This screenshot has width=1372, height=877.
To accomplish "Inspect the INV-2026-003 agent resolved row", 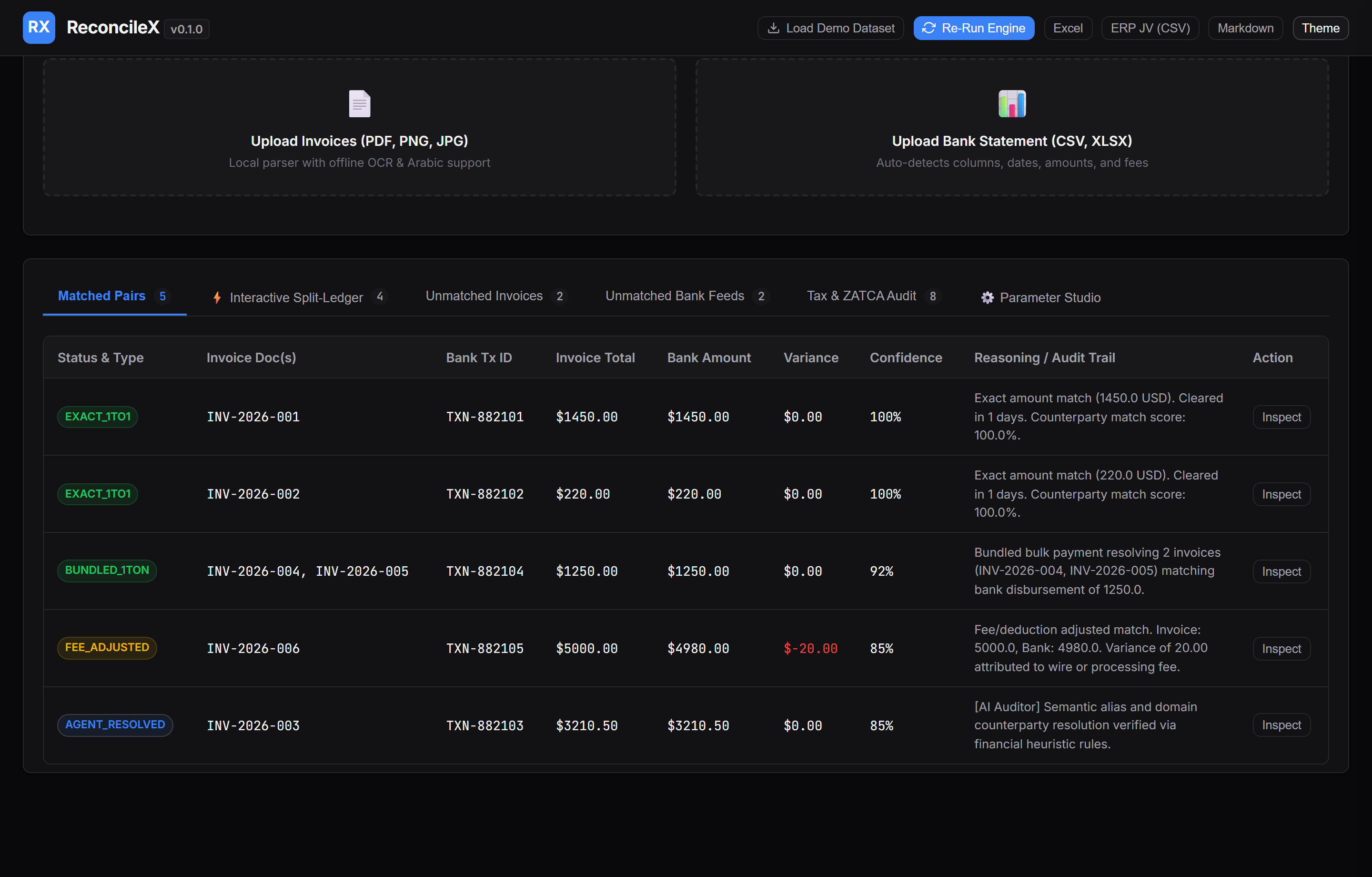I will coord(1281,725).
